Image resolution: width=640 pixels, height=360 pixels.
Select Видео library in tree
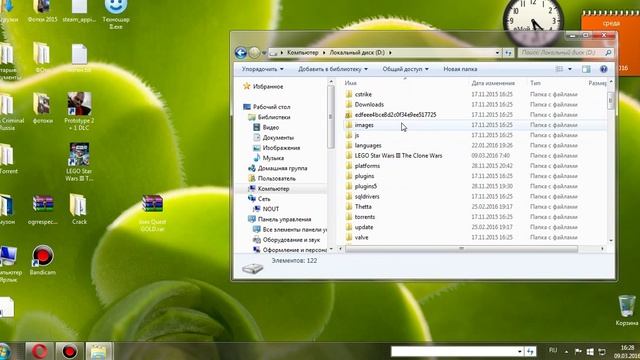tap(271, 127)
